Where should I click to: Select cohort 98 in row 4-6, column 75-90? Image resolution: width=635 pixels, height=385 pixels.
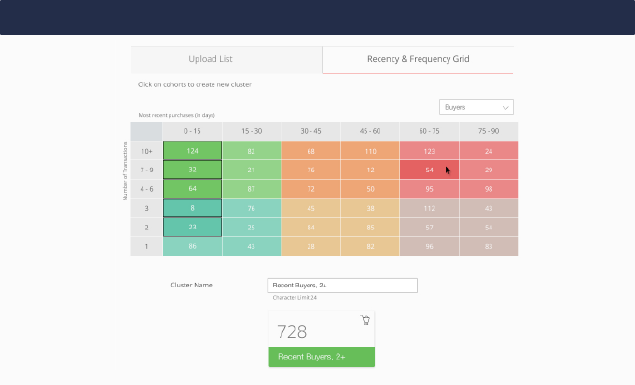(x=489, y=189)
